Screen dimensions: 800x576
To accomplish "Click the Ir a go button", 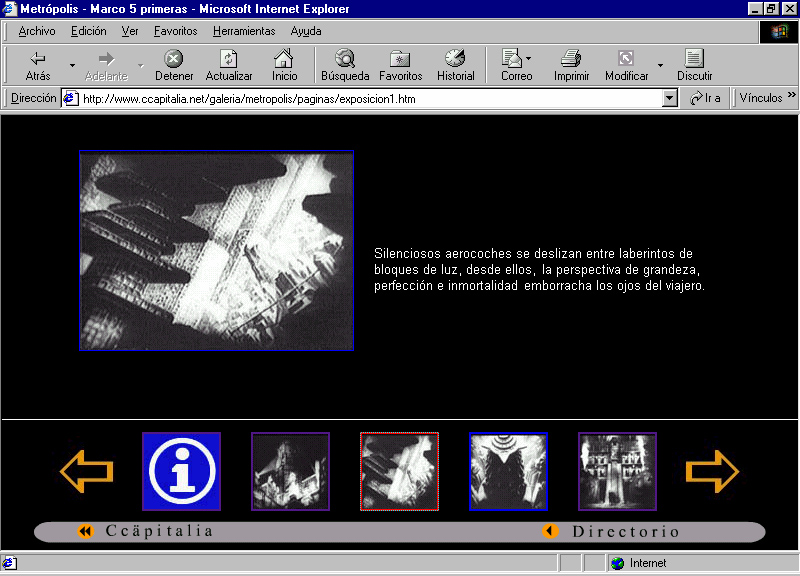I will point(705,98).
